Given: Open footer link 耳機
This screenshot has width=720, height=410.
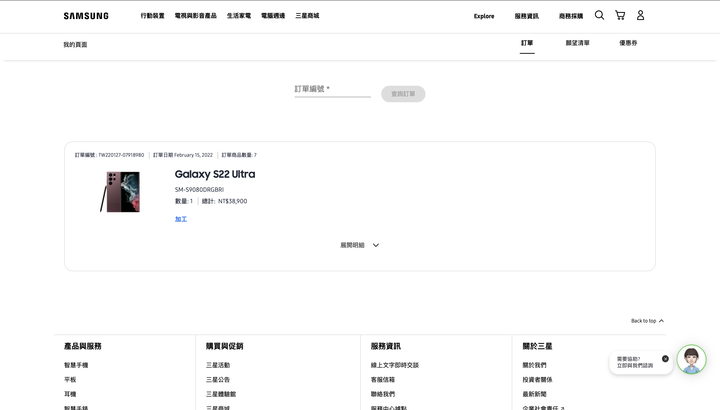Looking at the screenshot, I should point(70,394).
